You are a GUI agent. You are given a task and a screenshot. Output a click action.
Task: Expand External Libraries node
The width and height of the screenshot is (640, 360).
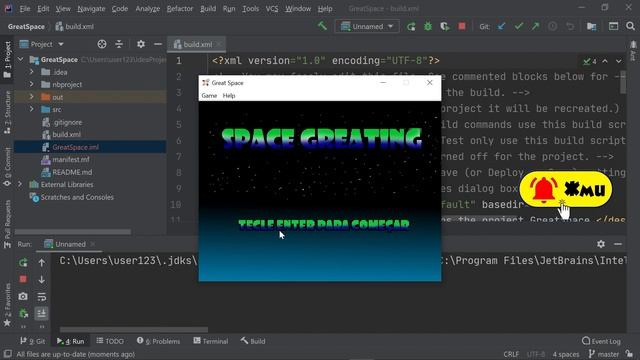[20, 184]
